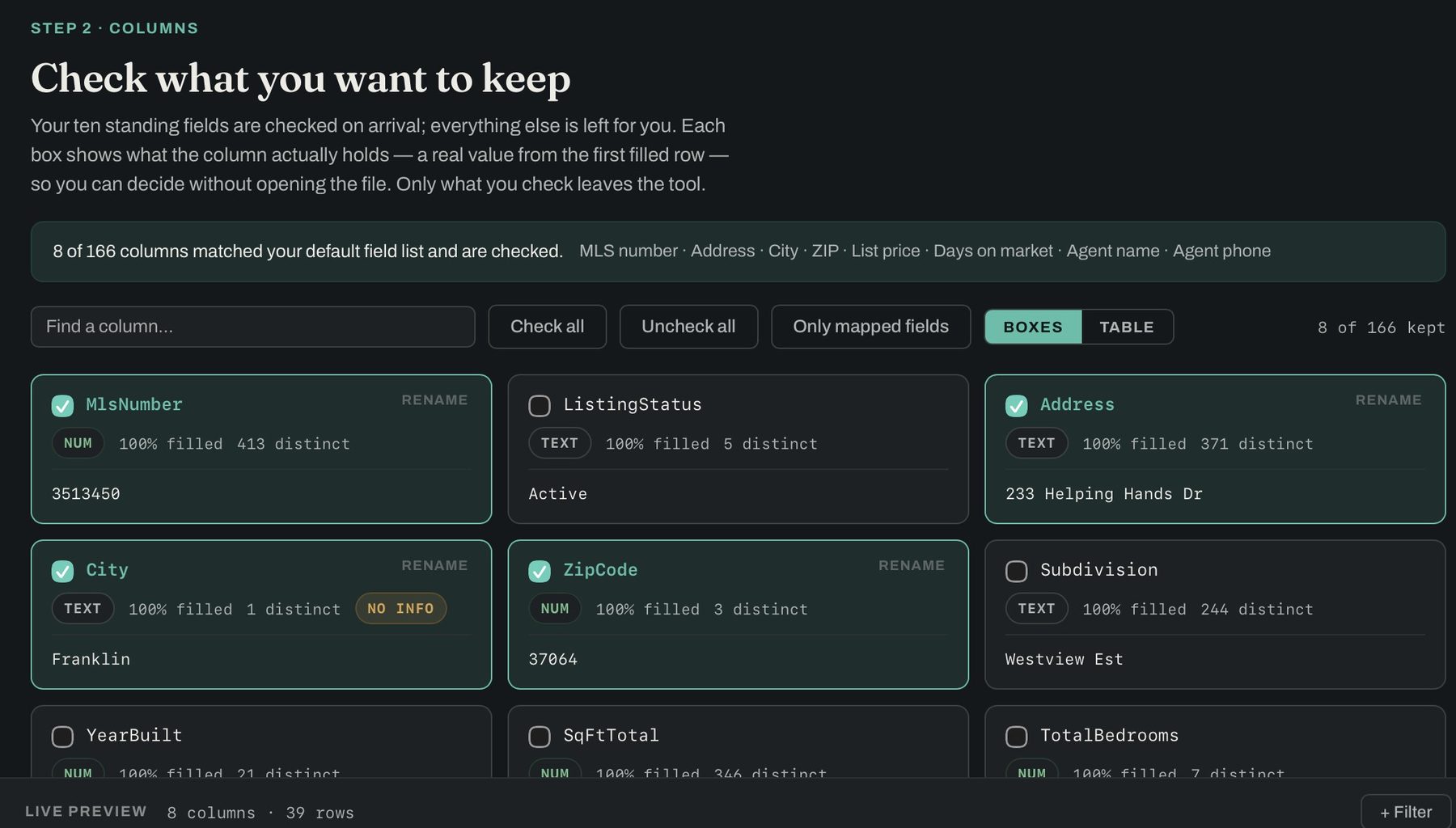Click the TotalBedrooms column name
Screen dimensions: 1456x828
(x=1109, y=735)
